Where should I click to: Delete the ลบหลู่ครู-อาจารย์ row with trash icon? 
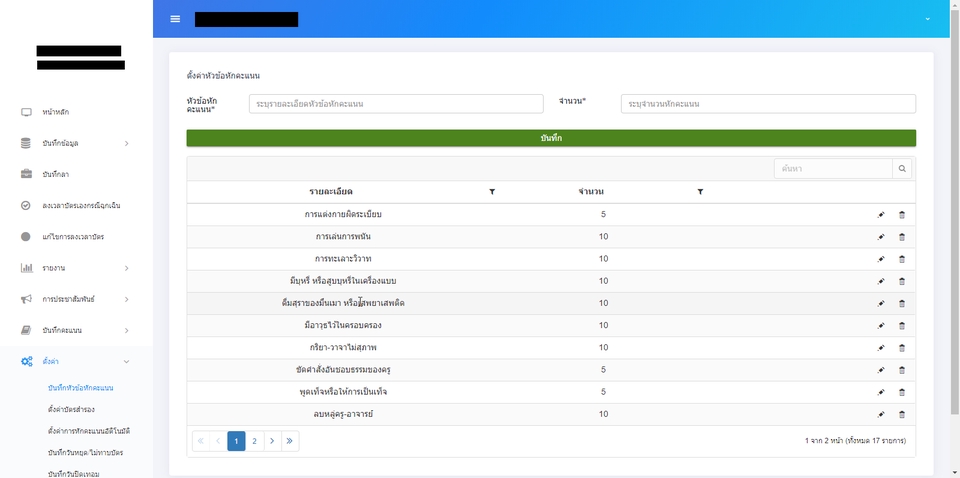tap(902, 414)
